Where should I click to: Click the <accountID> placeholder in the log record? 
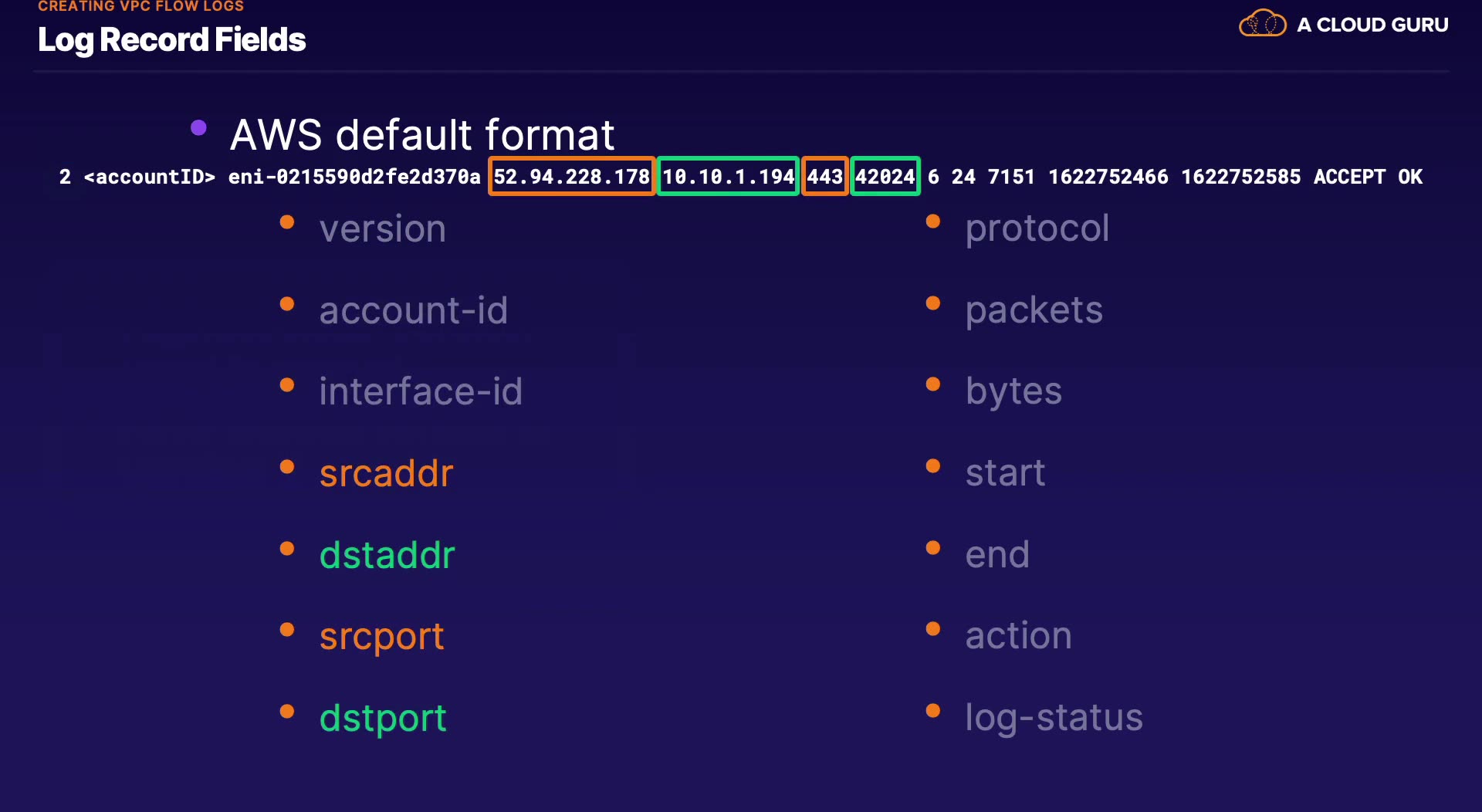click(149, 177)
